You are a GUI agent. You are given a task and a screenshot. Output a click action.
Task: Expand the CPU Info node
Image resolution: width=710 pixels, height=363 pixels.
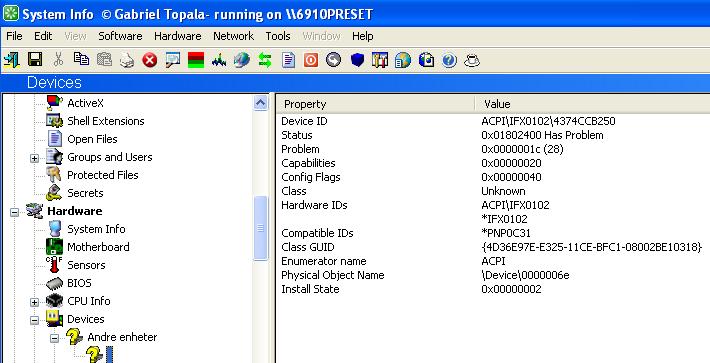coord(34,302)
